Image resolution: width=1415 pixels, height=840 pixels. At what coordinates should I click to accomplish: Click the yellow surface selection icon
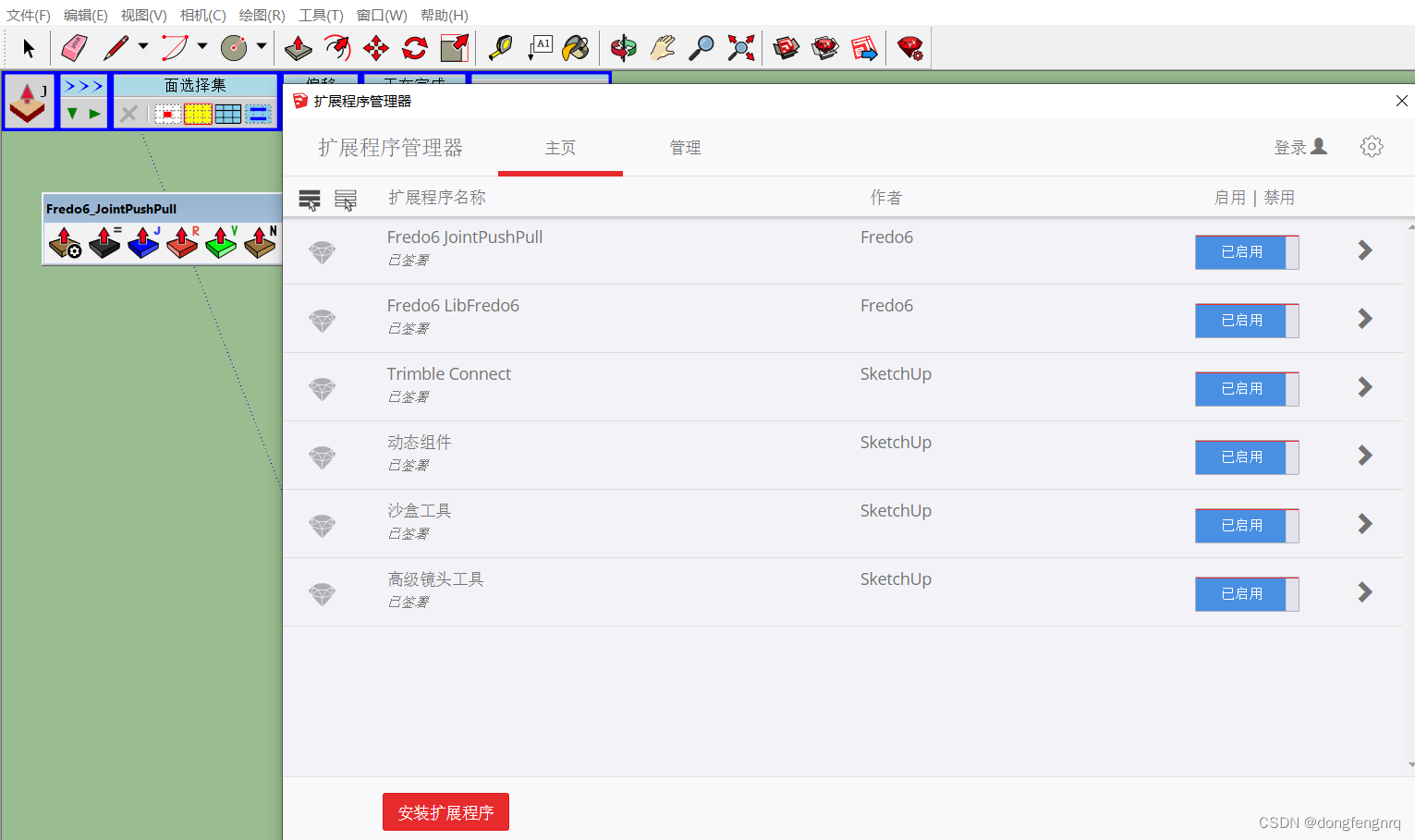198,114
